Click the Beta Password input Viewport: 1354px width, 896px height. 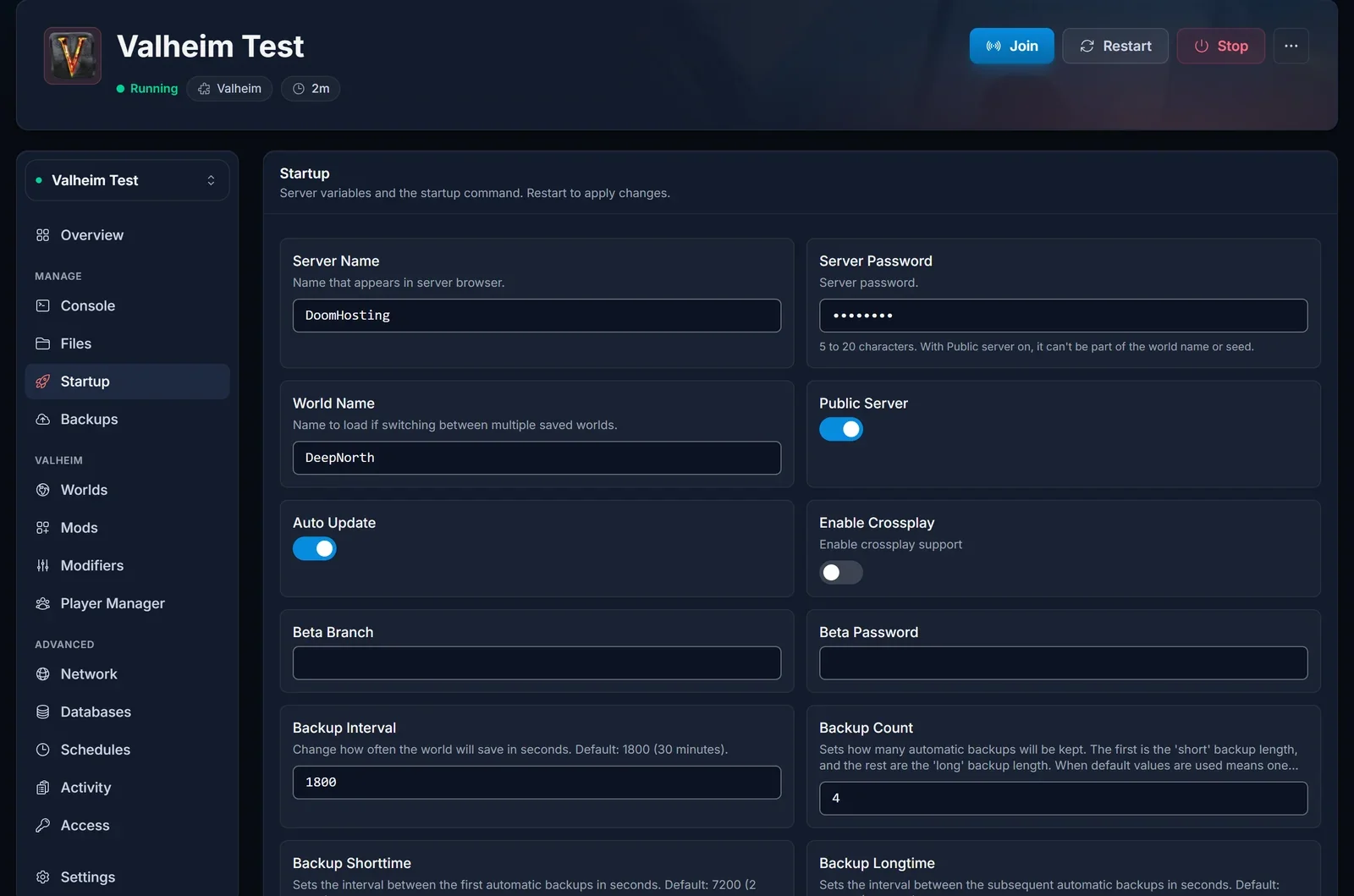pyautogui.click(x=1063, y=663)
